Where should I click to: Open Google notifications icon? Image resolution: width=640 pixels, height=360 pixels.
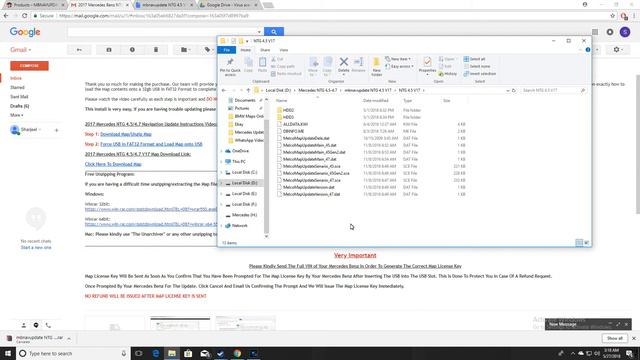point(610,32)
